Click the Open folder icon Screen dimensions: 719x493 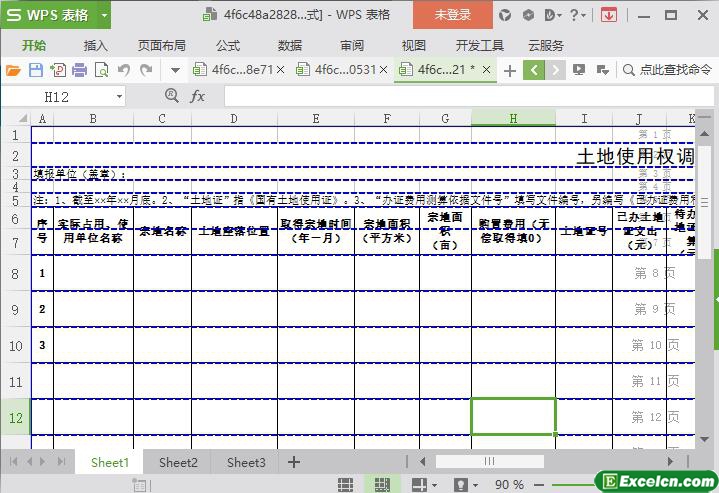click(13, 70)
